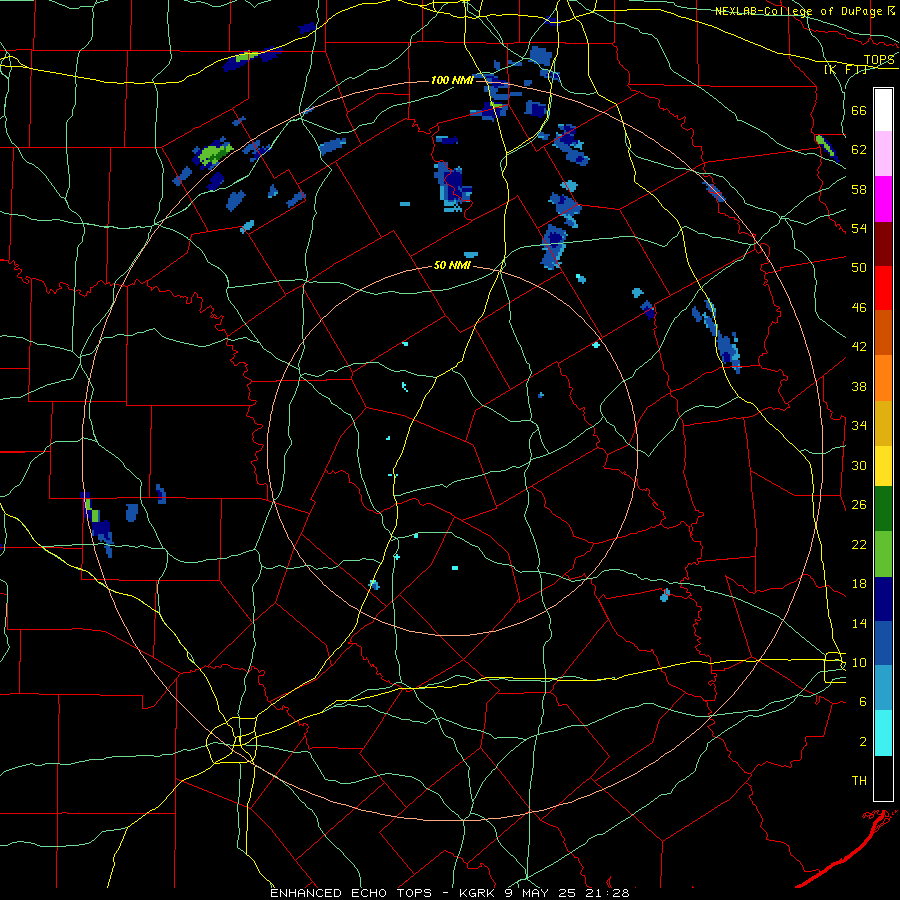Click the 'K FT' legend units label

point(845,70)
